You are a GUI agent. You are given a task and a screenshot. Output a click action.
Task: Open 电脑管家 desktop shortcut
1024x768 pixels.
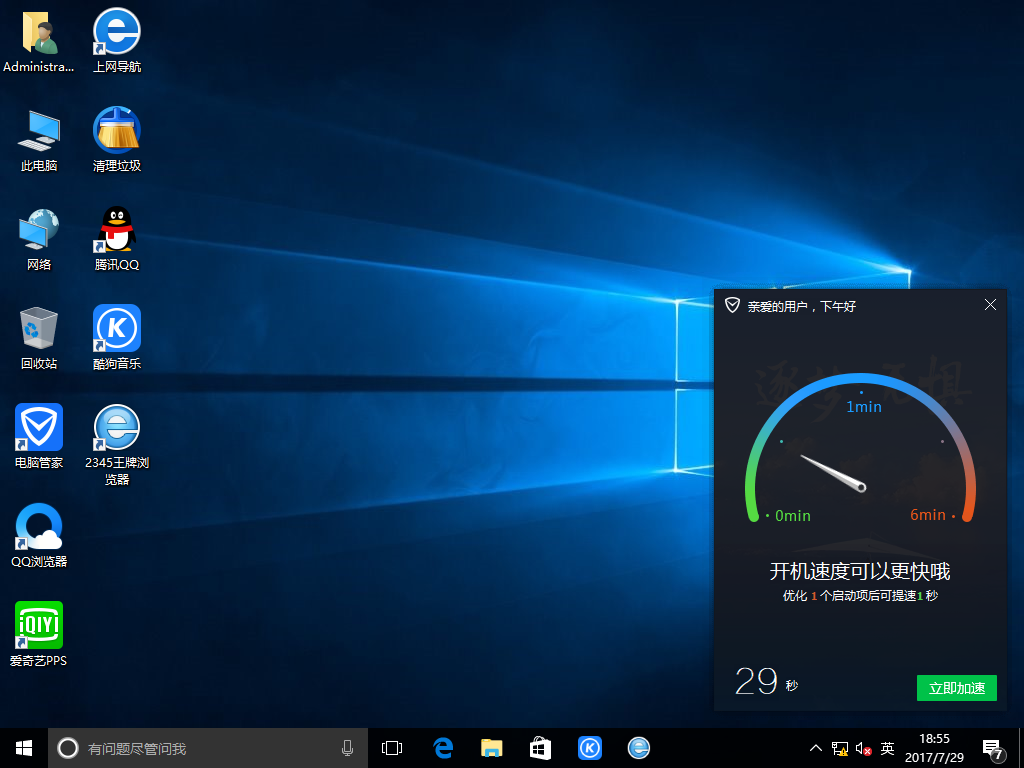point(39,437)
